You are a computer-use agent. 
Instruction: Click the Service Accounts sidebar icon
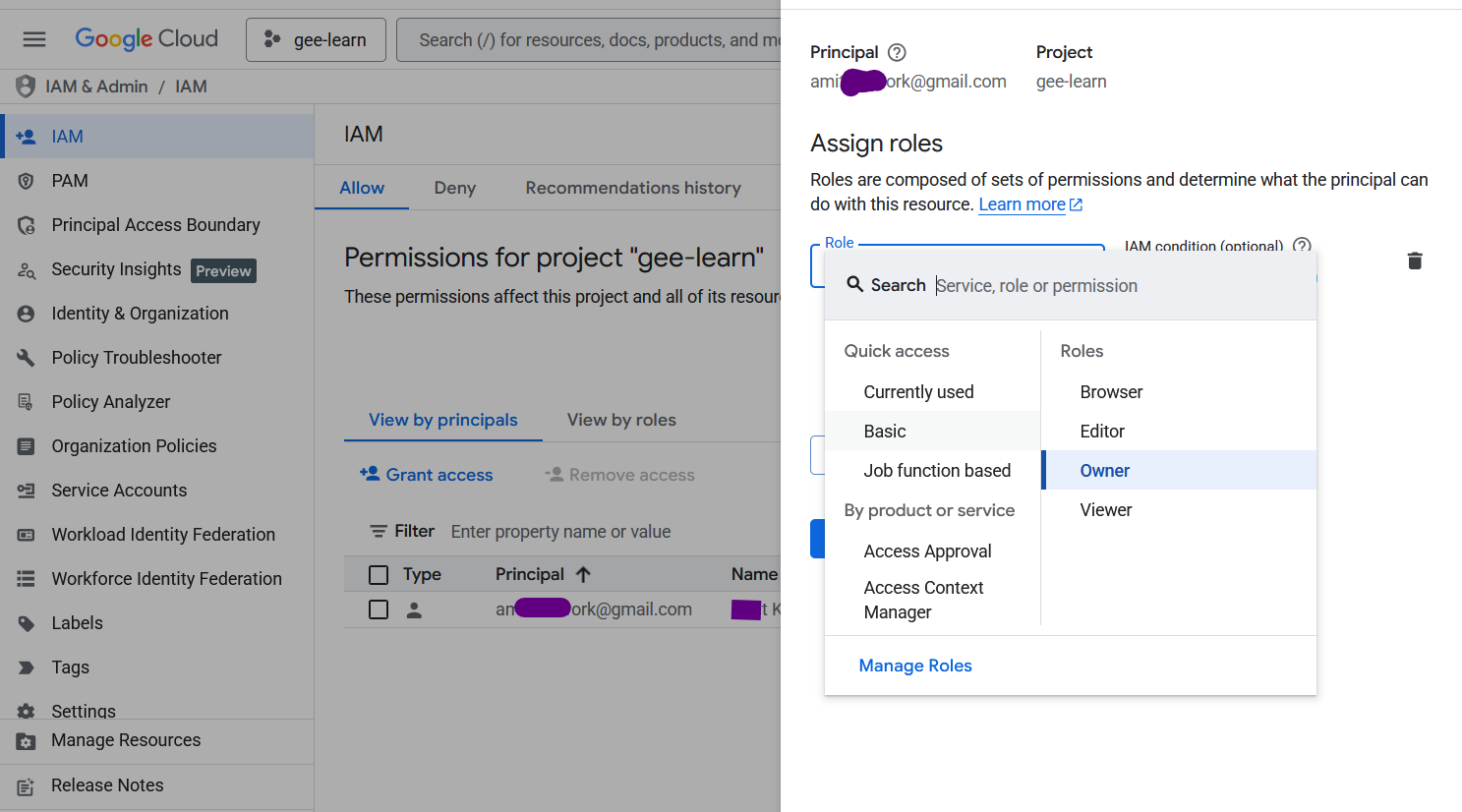click(x=25, y=490)
